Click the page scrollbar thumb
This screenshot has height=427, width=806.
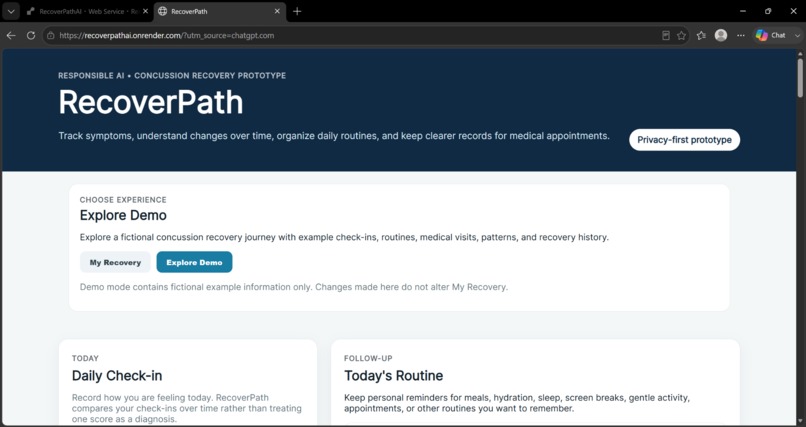(x=800, y=78)
